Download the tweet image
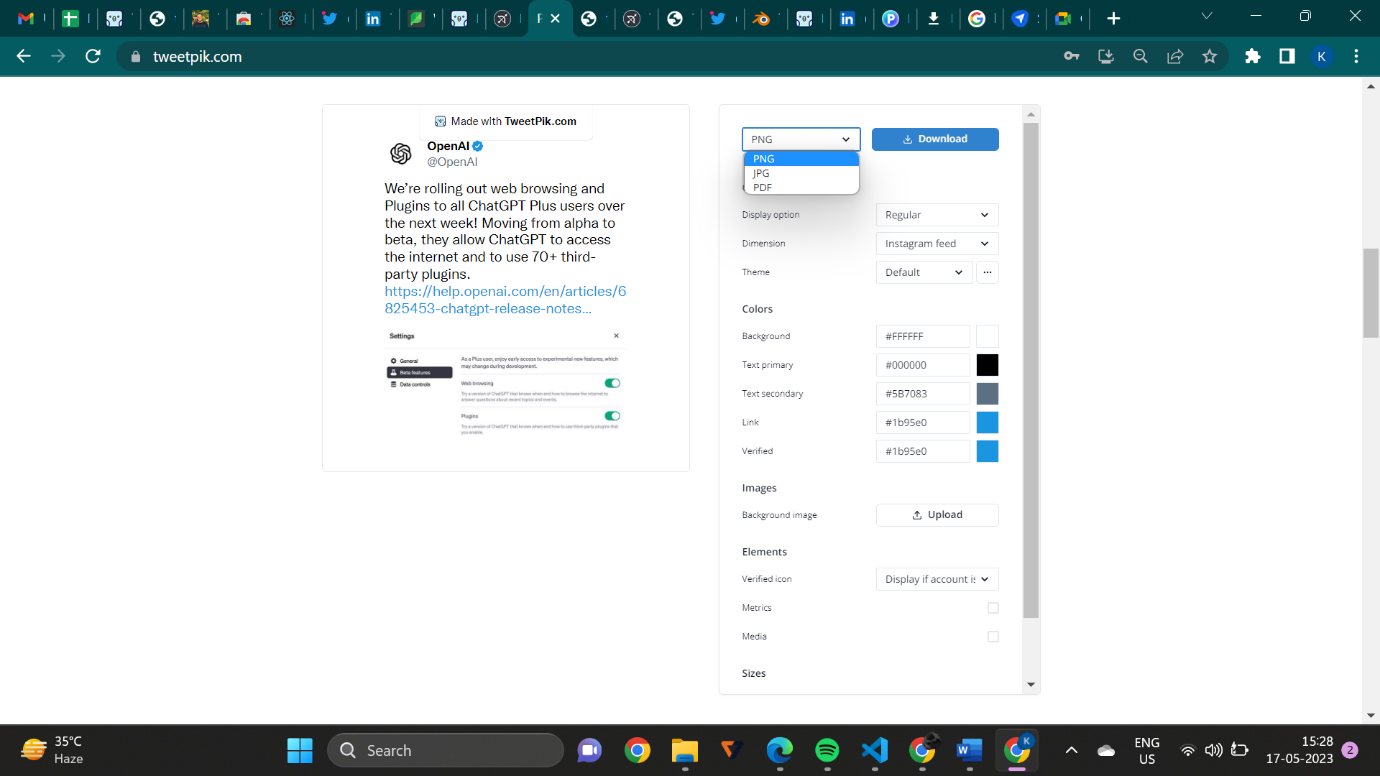Screen dimensions: 1380x776 point(935,139)
